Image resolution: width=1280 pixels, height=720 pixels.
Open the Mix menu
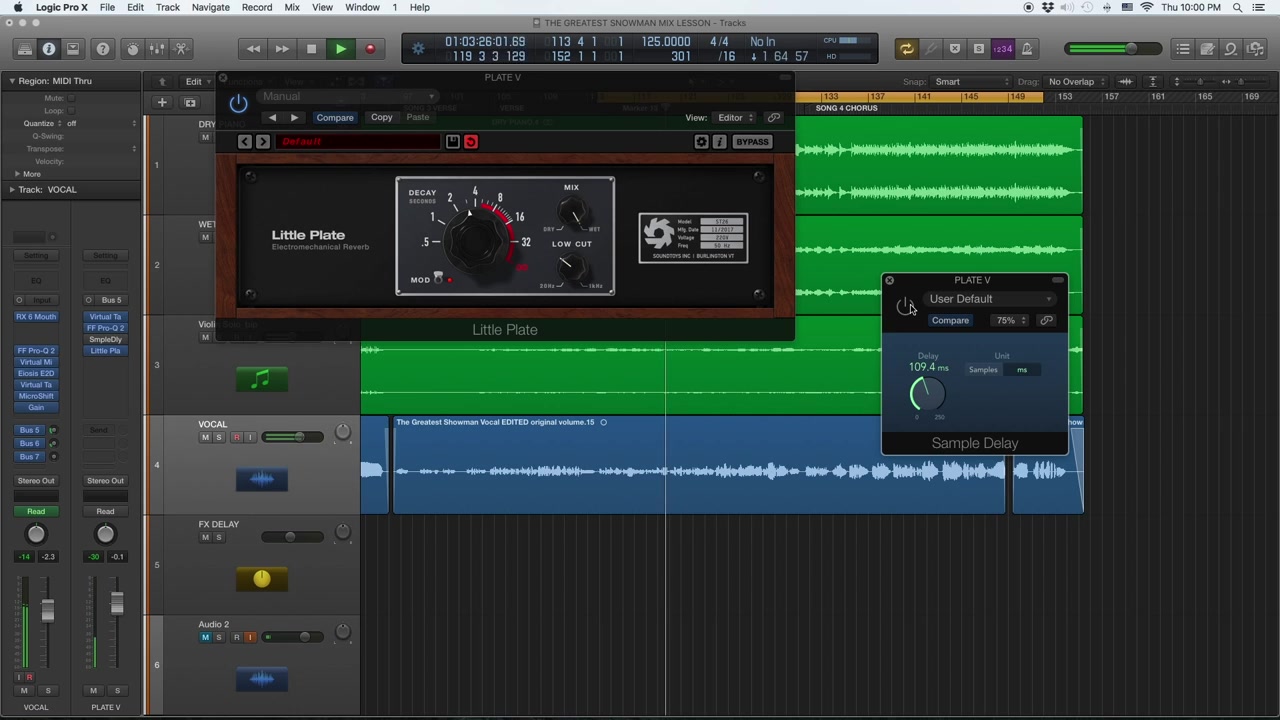pos(292,7)
